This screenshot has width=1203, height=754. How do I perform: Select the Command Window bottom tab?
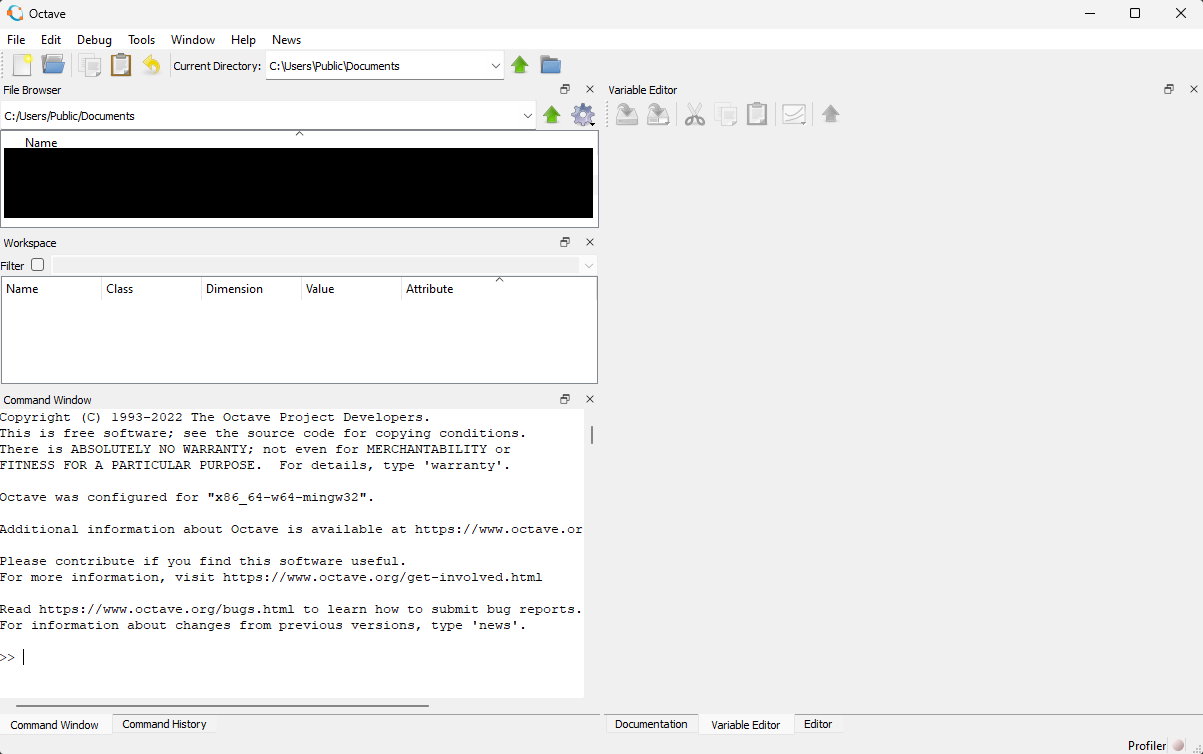point(55,725)
